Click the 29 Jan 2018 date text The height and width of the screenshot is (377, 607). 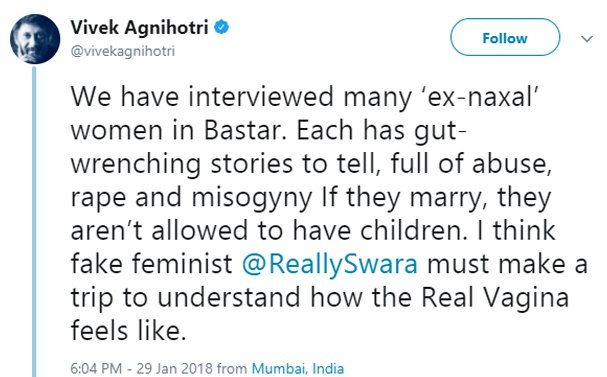[174, 368]
